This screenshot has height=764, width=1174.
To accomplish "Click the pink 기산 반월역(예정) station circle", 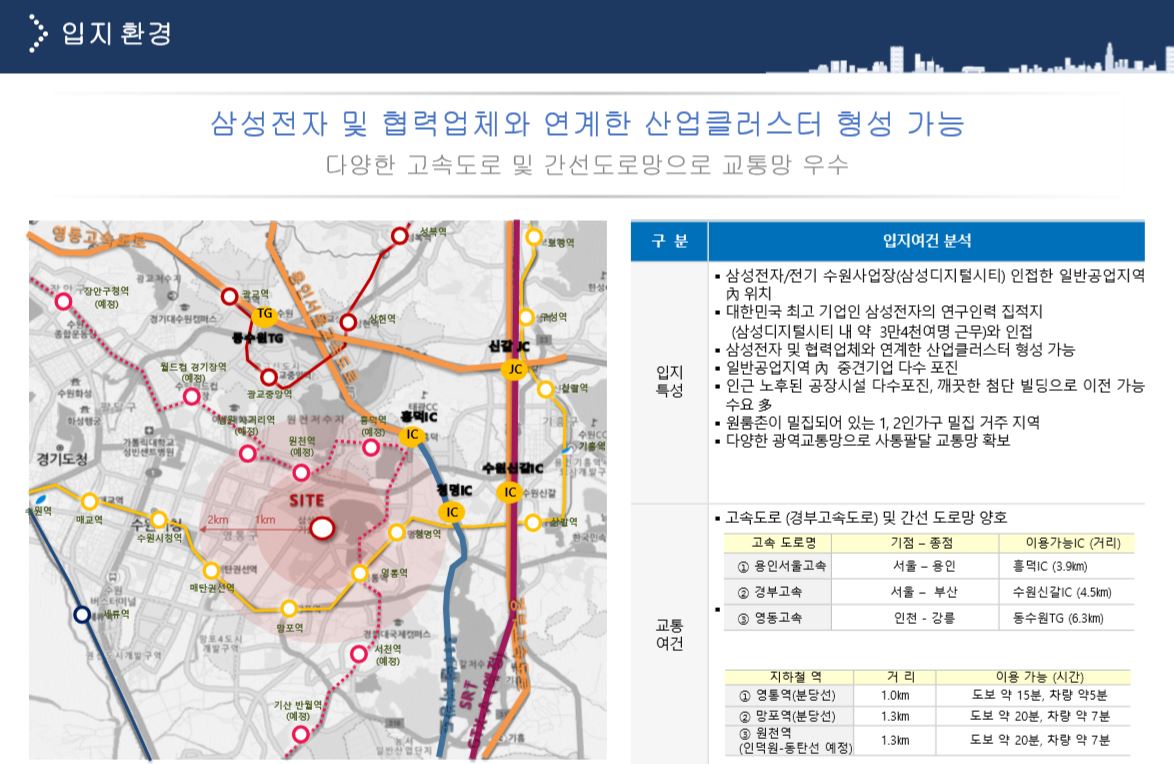I will tap(300, 734).
